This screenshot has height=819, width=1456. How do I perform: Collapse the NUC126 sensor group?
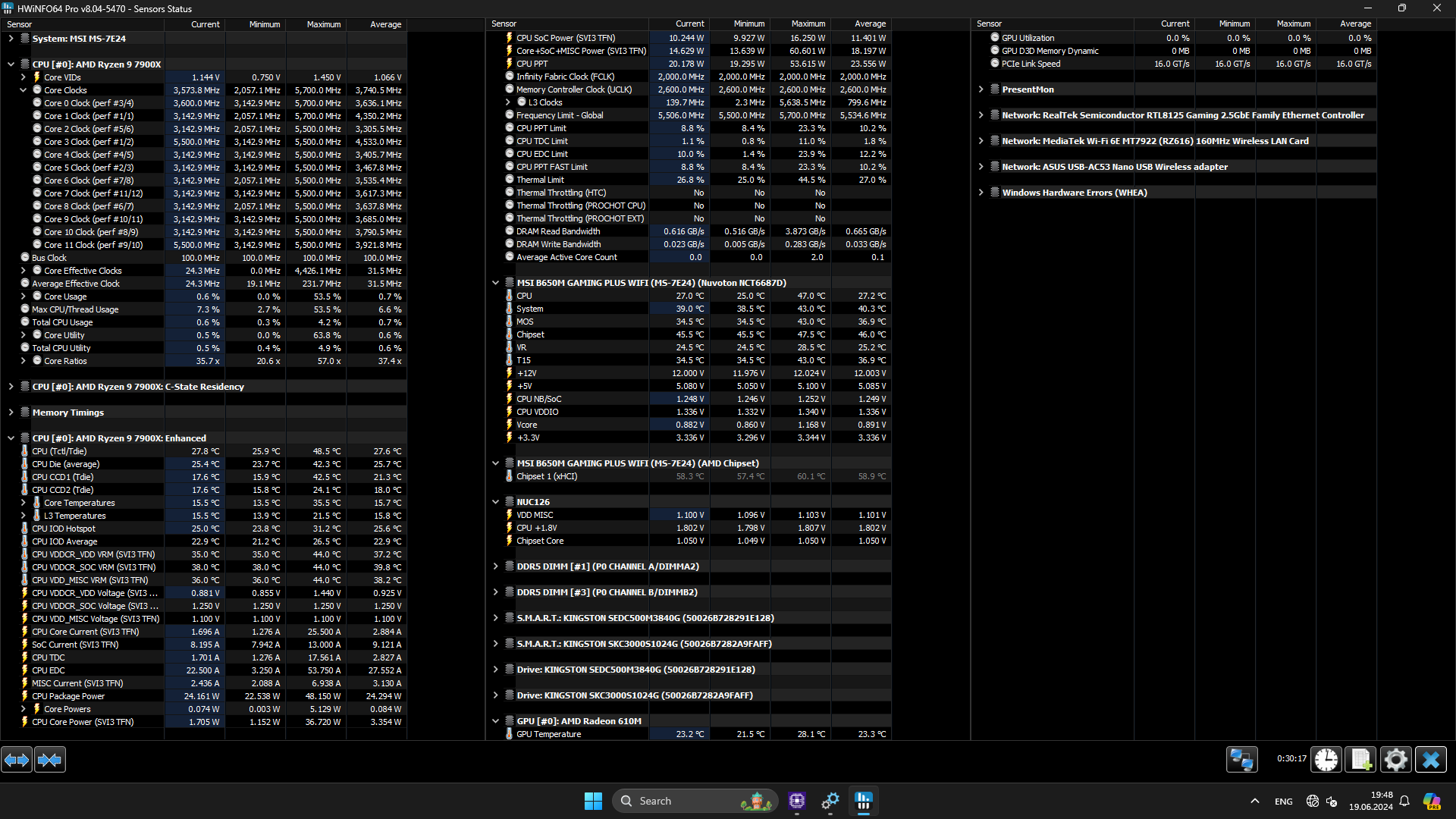(x=496, y=502)
